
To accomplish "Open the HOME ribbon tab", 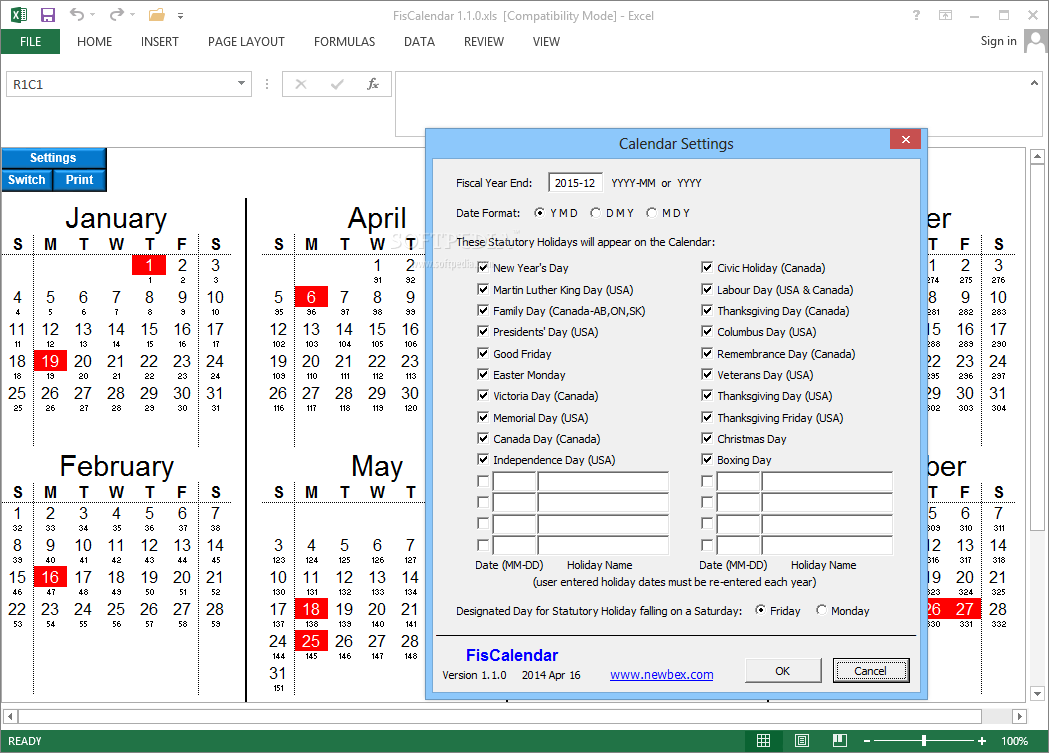I will click(94, 41).
